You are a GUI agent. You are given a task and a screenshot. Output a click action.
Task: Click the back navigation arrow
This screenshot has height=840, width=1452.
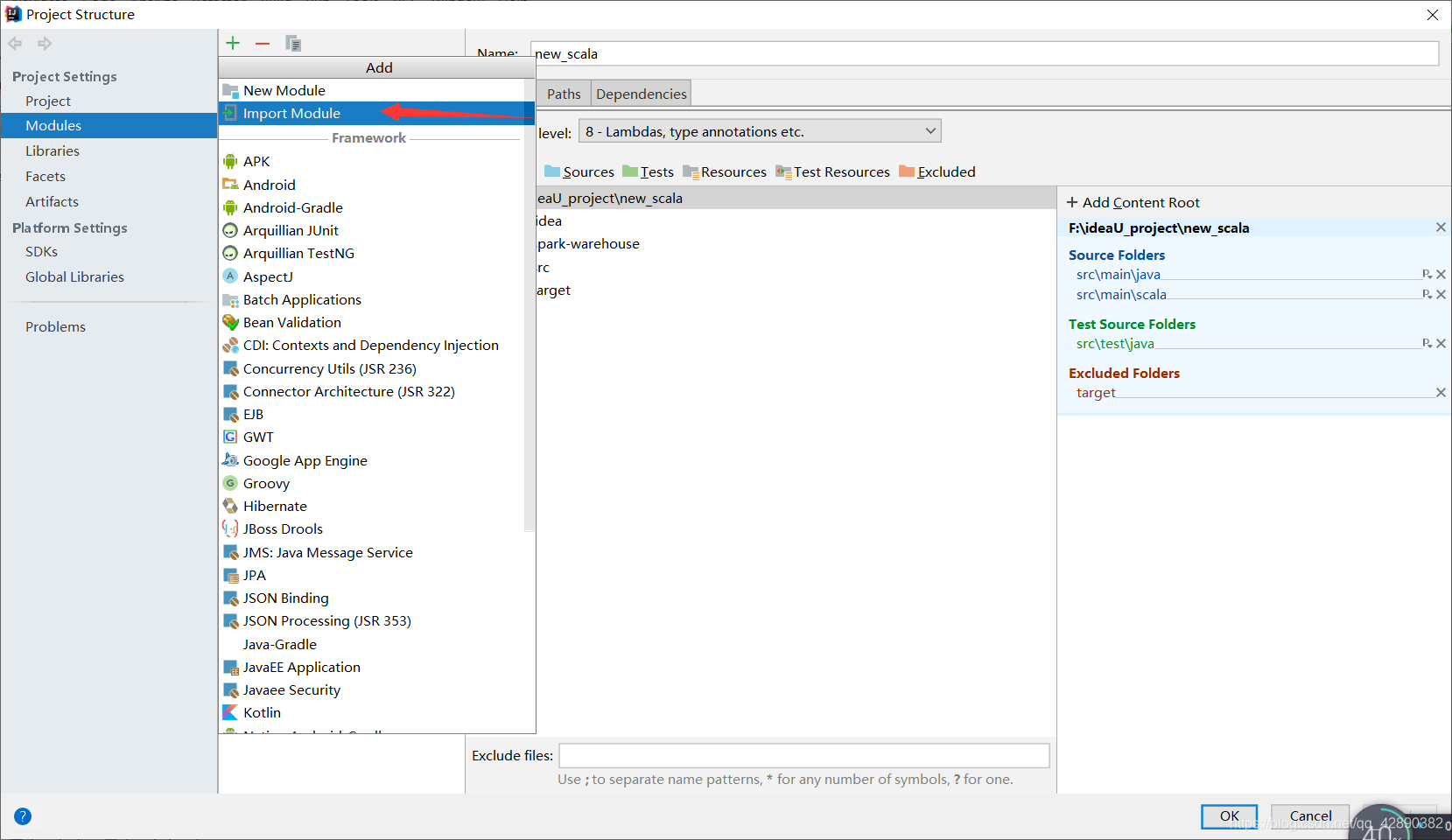(x=15, y=43)
